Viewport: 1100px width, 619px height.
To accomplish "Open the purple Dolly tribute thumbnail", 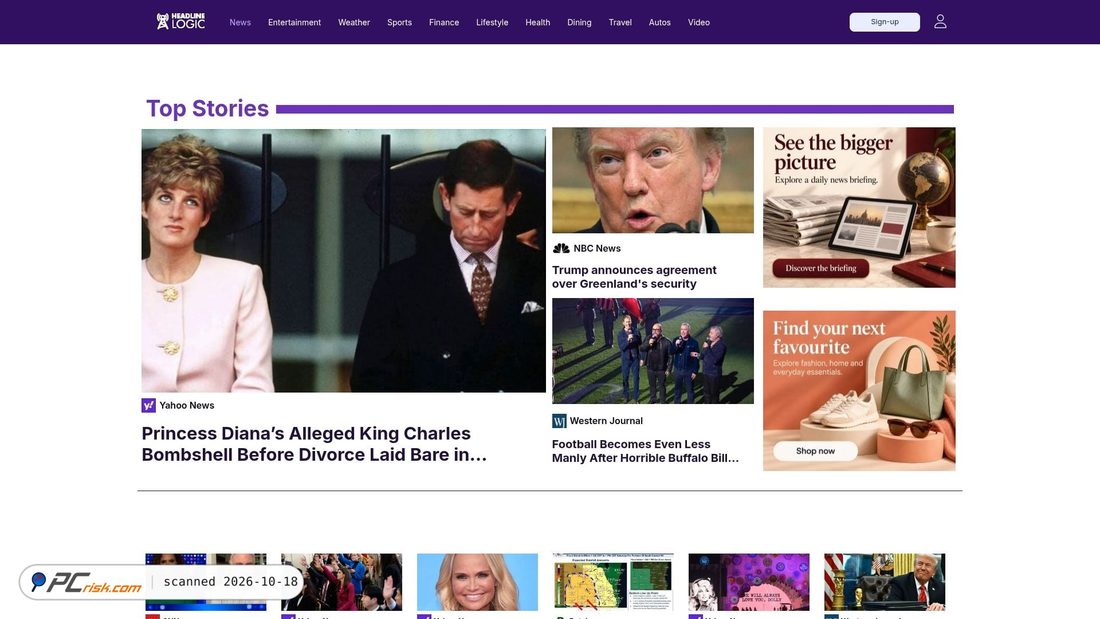I will coord(749,582).
